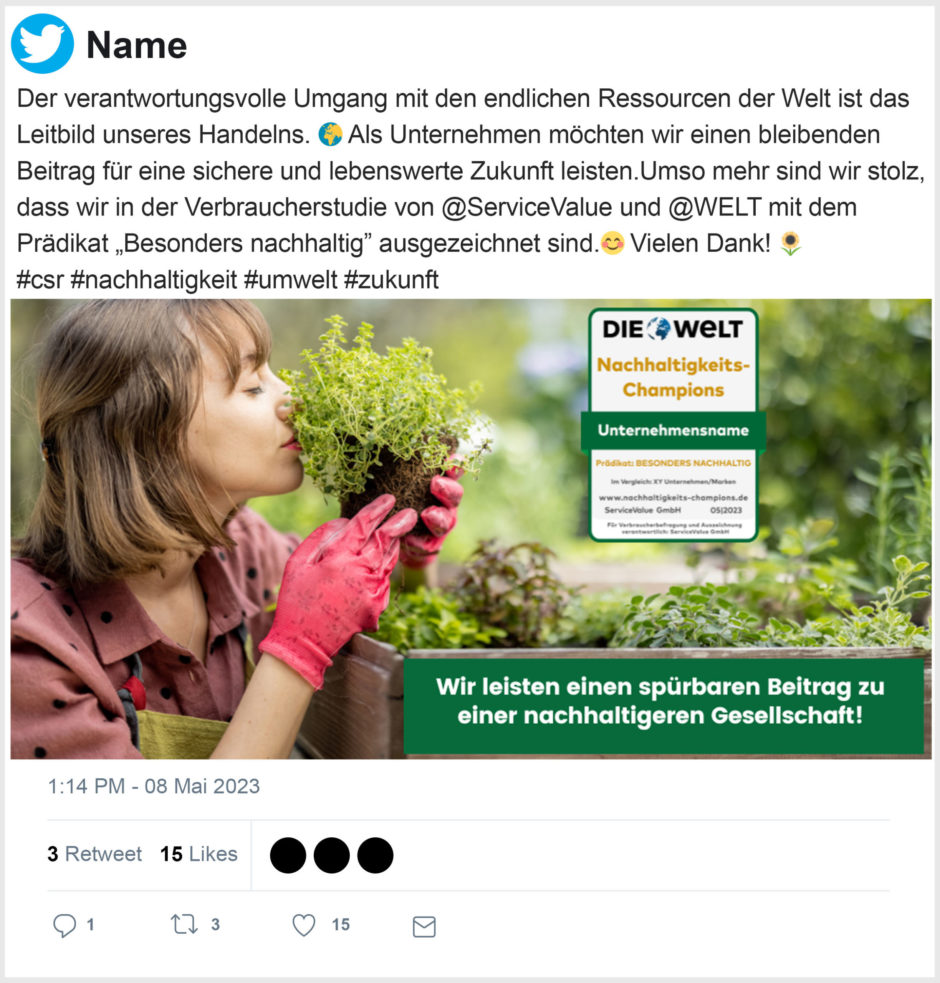
Task: Like the tweet with heart icon
Action: pyautogui.click(x=304, y=925)
